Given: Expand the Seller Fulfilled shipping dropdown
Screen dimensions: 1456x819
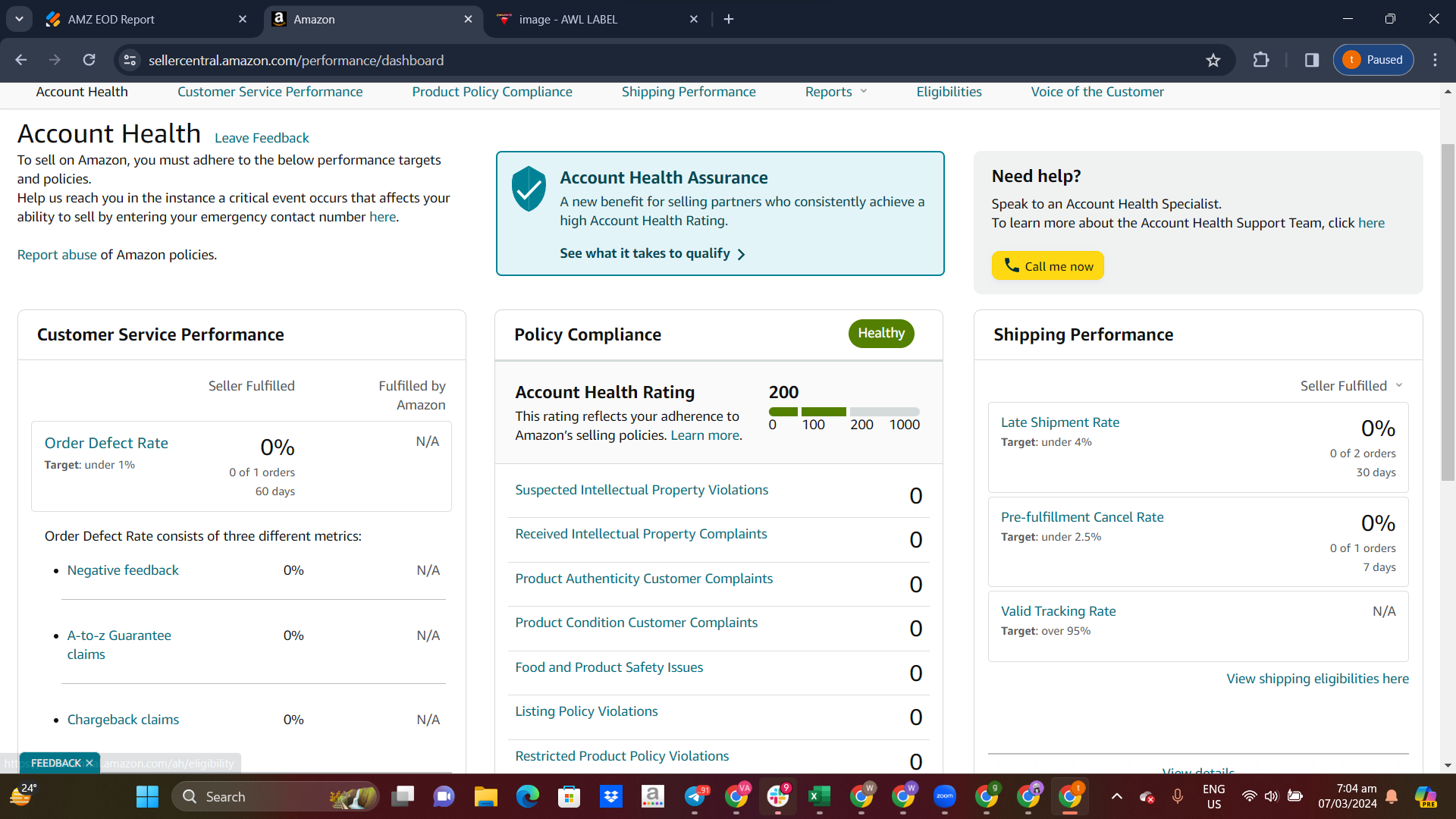Looking at the screenshot, I should coord(1351,386).
